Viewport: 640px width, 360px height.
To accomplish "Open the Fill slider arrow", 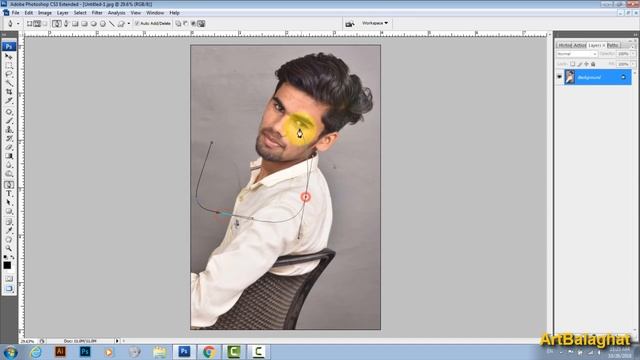I will tap(633, 64).
